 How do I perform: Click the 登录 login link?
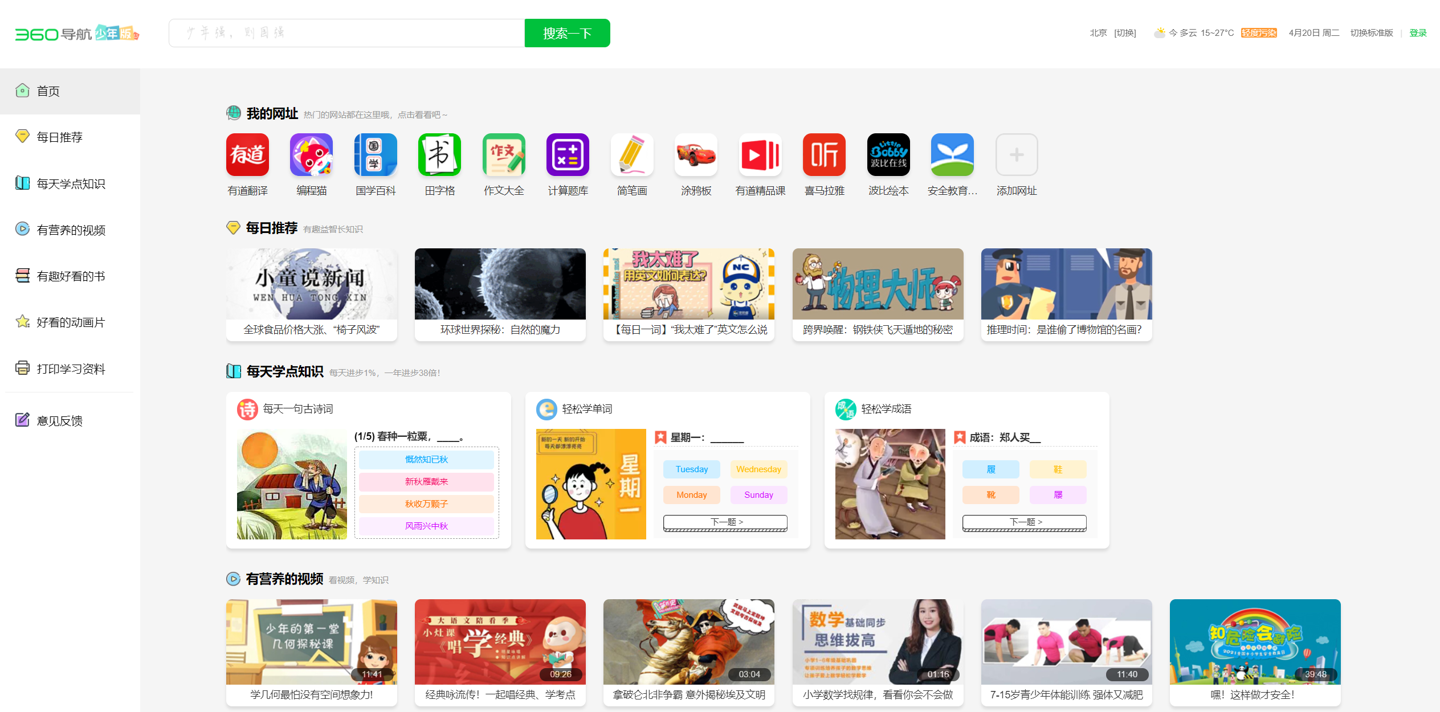[x=1418, y=33]
